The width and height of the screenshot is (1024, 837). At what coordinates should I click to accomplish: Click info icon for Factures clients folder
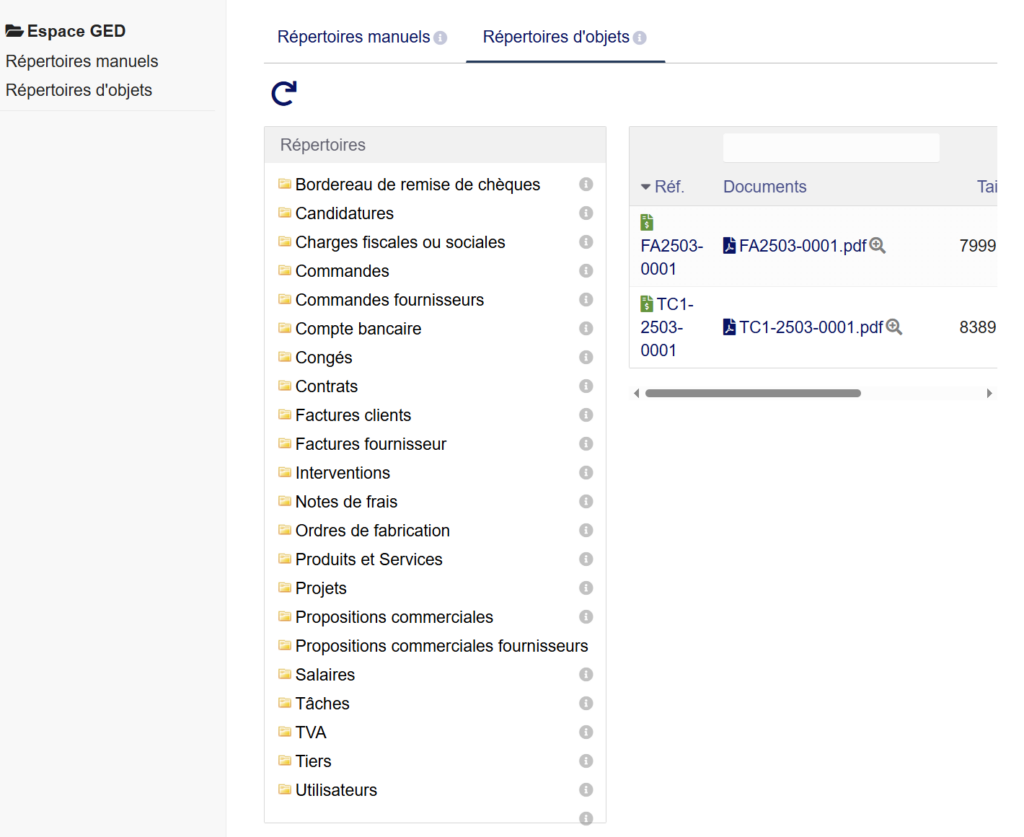coord(586,415)
